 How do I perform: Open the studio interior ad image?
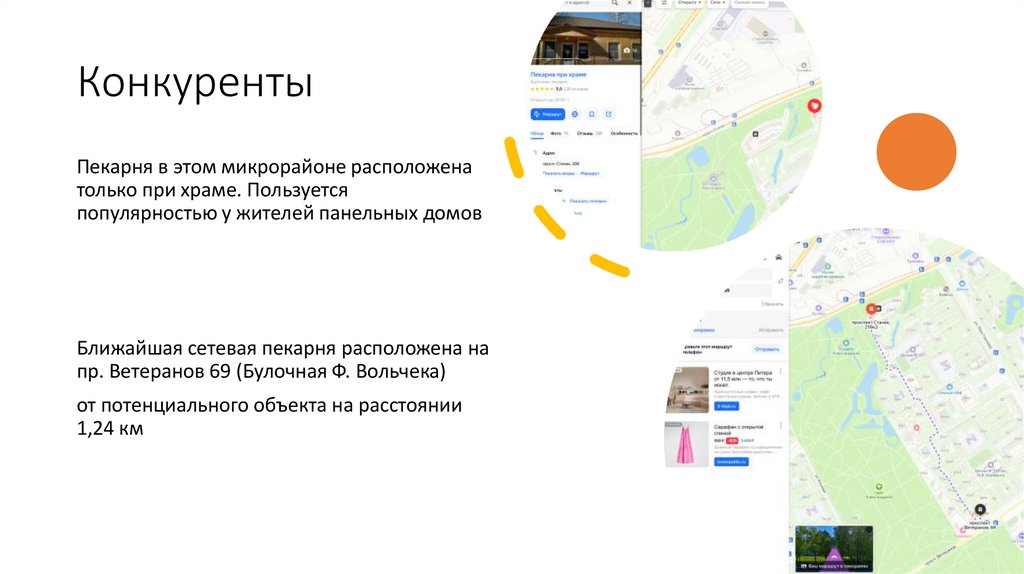[687, 390]
